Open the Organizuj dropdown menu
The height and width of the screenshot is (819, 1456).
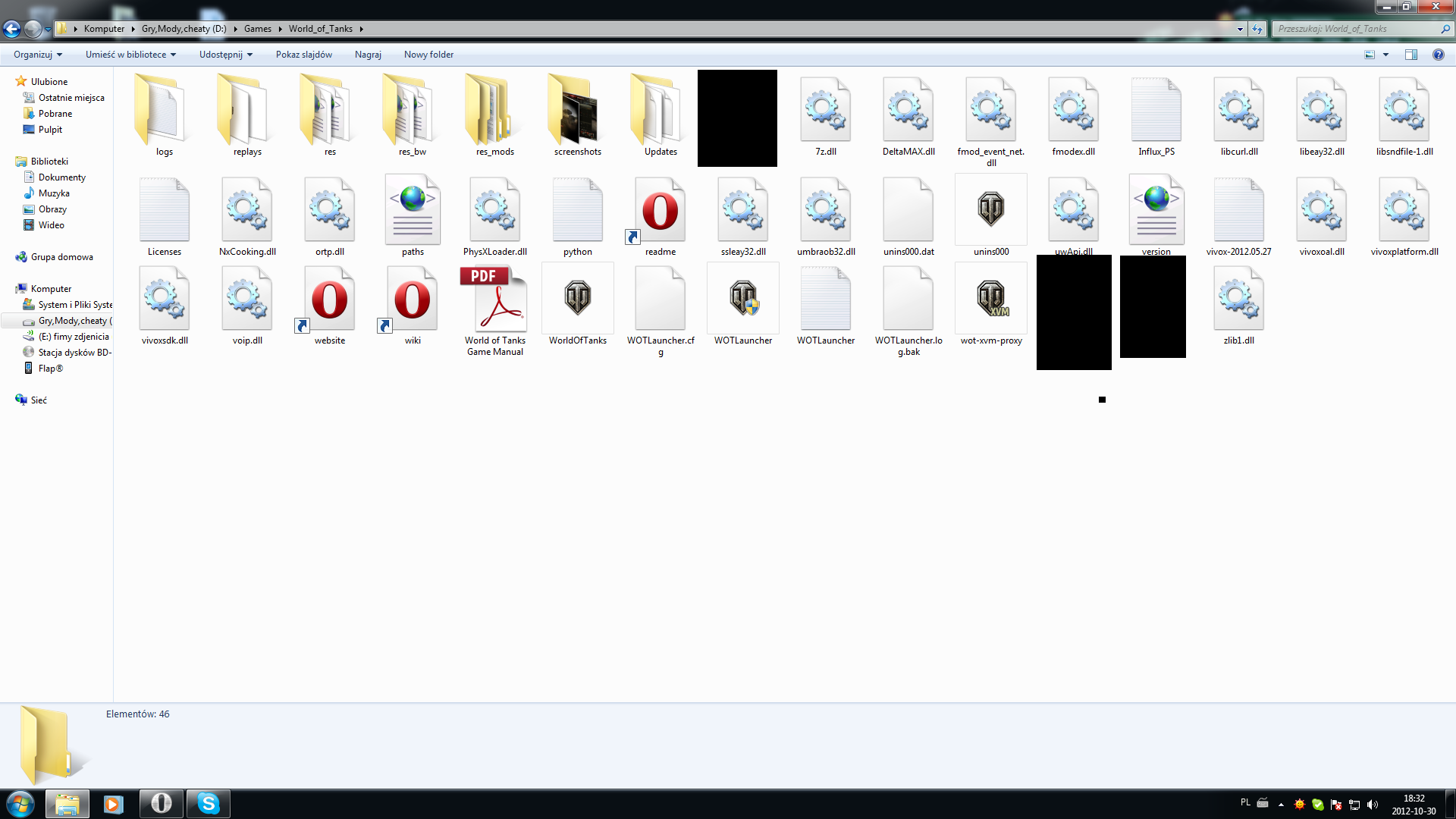37,55
